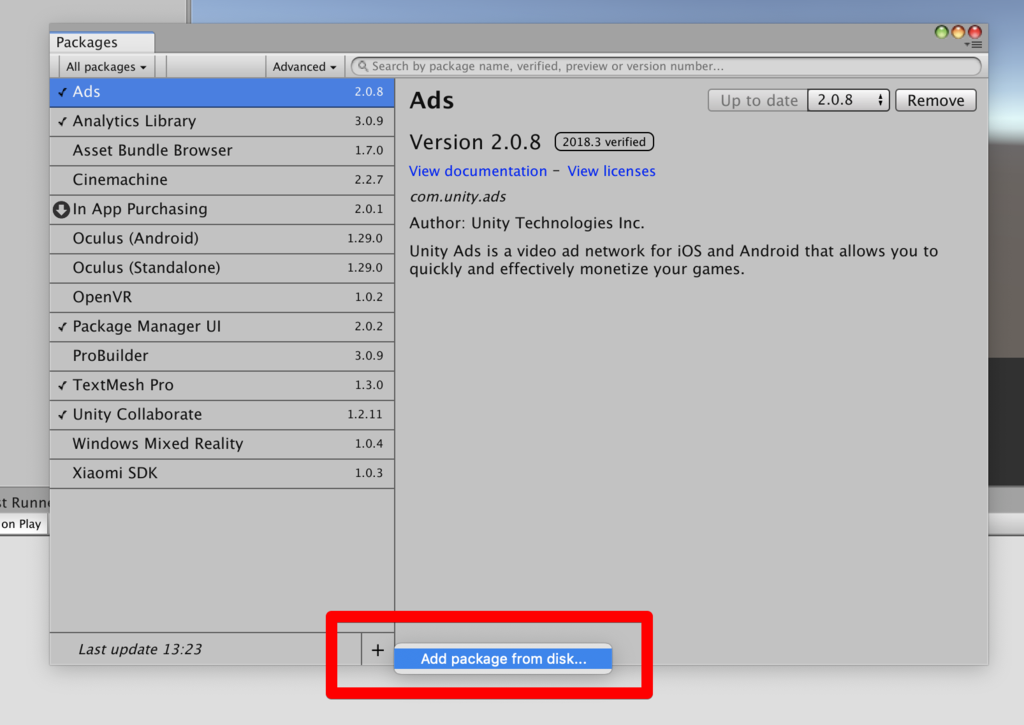Viewport: 1024px width, 725px height.
Task: Click the package search field
Action: [666, 66]
